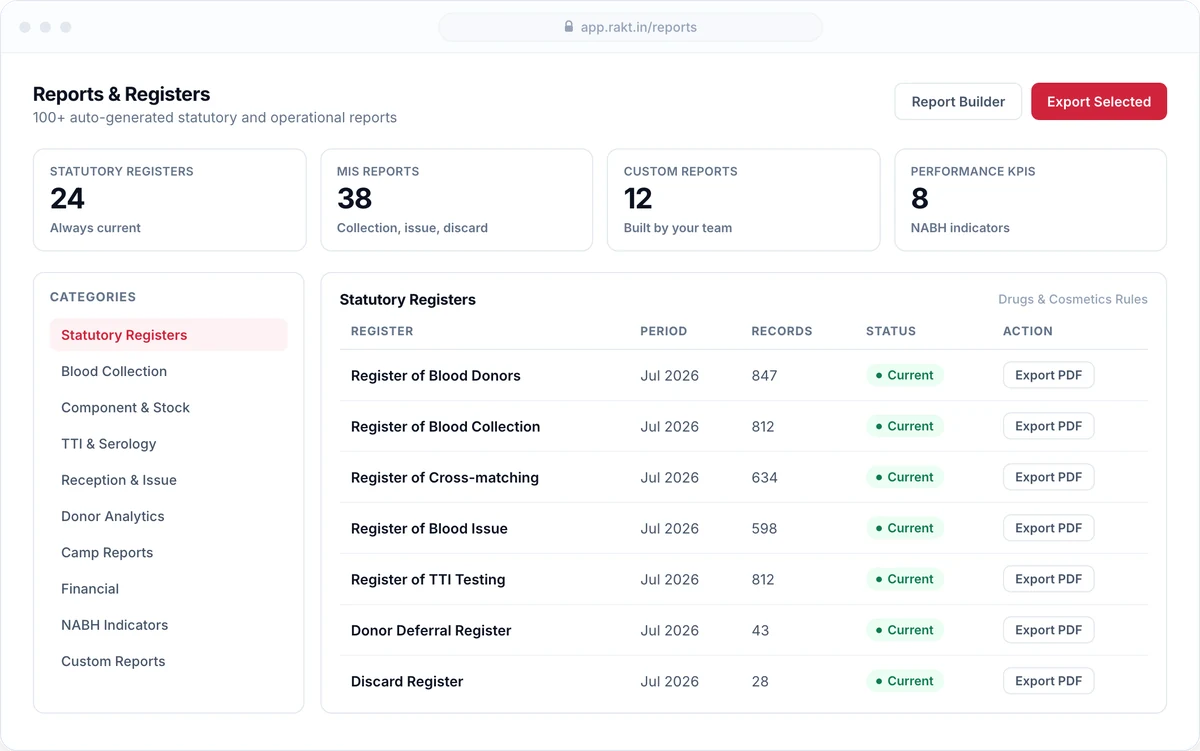Click Donor Deferral Register row name

[x=431, y=631]
